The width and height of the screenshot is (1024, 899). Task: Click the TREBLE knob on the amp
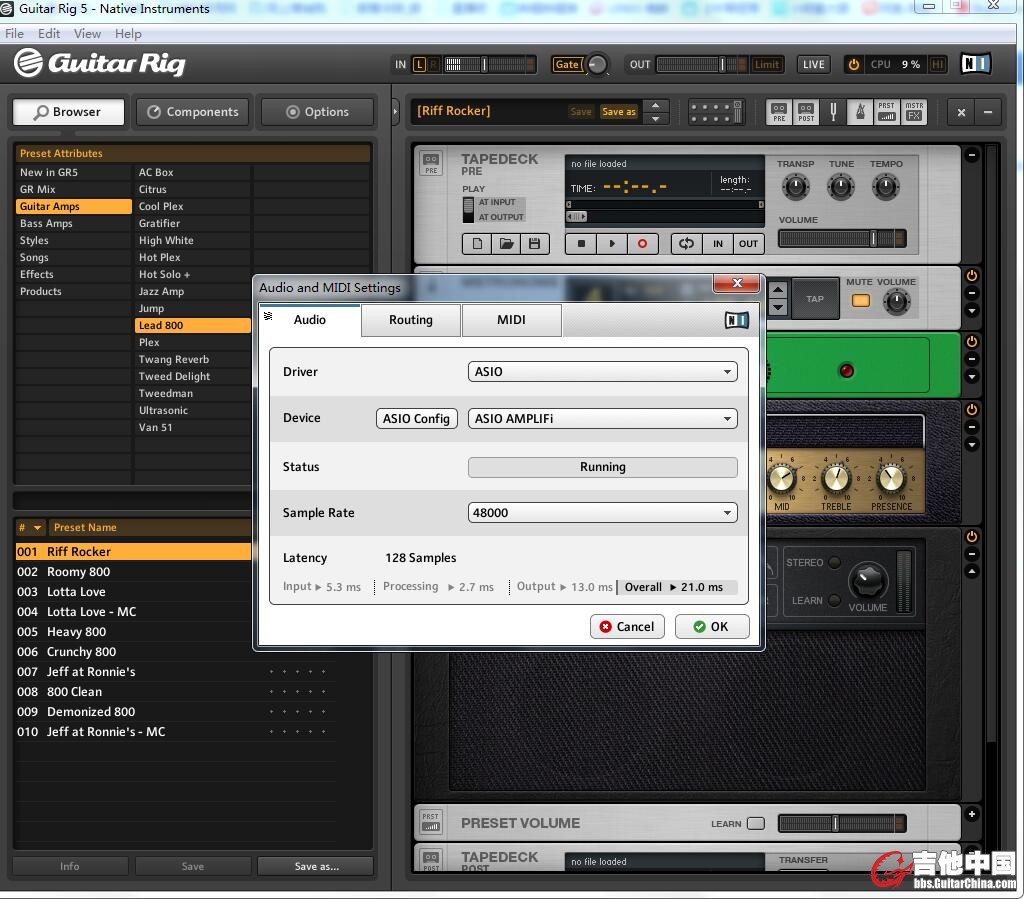(836, 479)
